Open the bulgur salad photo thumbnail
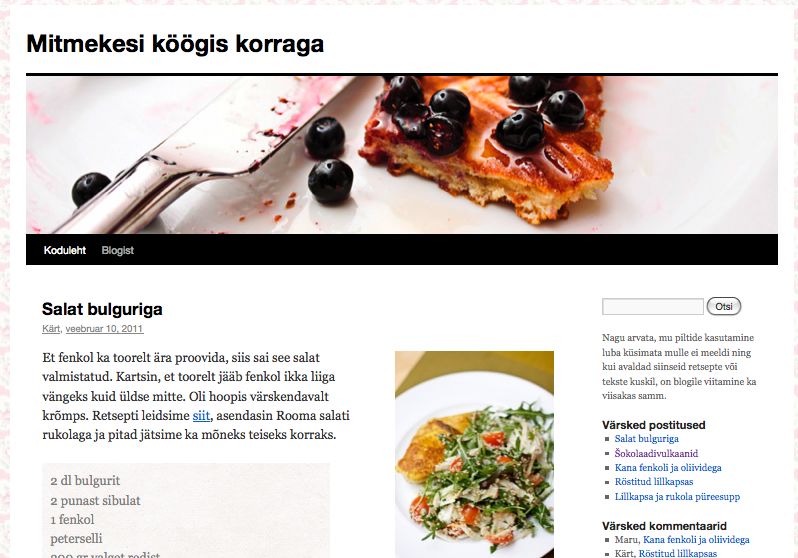The height and width of the screenshot is (558, 798). point(474,454)
